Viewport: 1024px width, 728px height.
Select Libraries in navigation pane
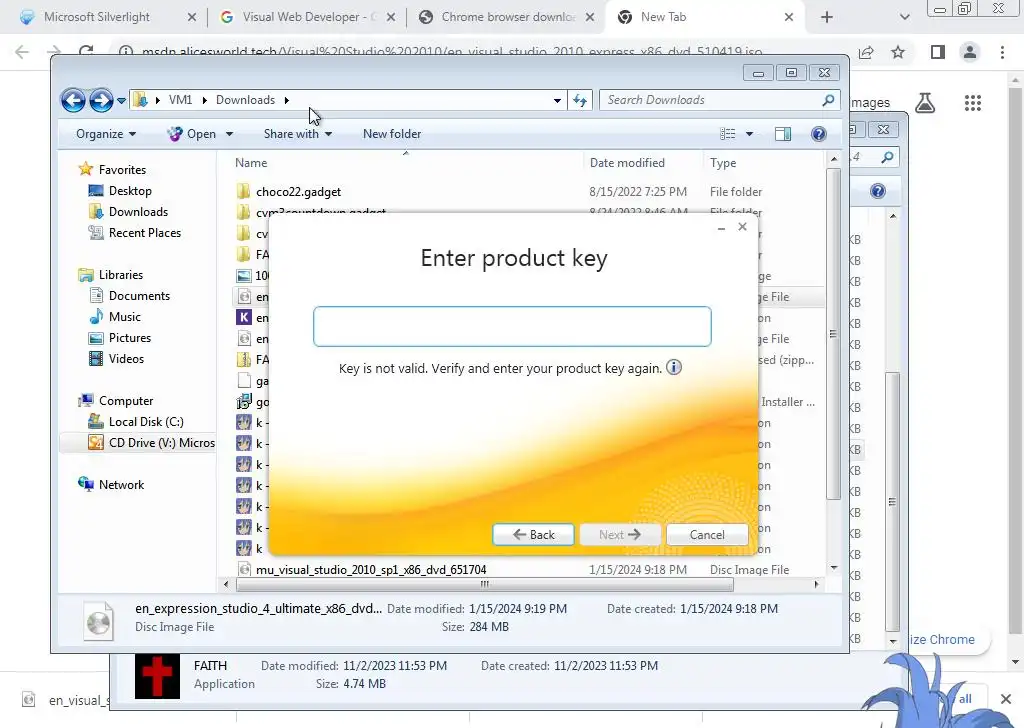coord(121,275)
